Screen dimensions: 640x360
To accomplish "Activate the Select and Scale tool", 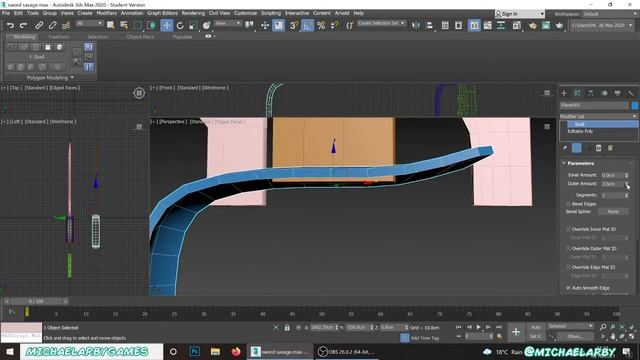I will (193, 25).
